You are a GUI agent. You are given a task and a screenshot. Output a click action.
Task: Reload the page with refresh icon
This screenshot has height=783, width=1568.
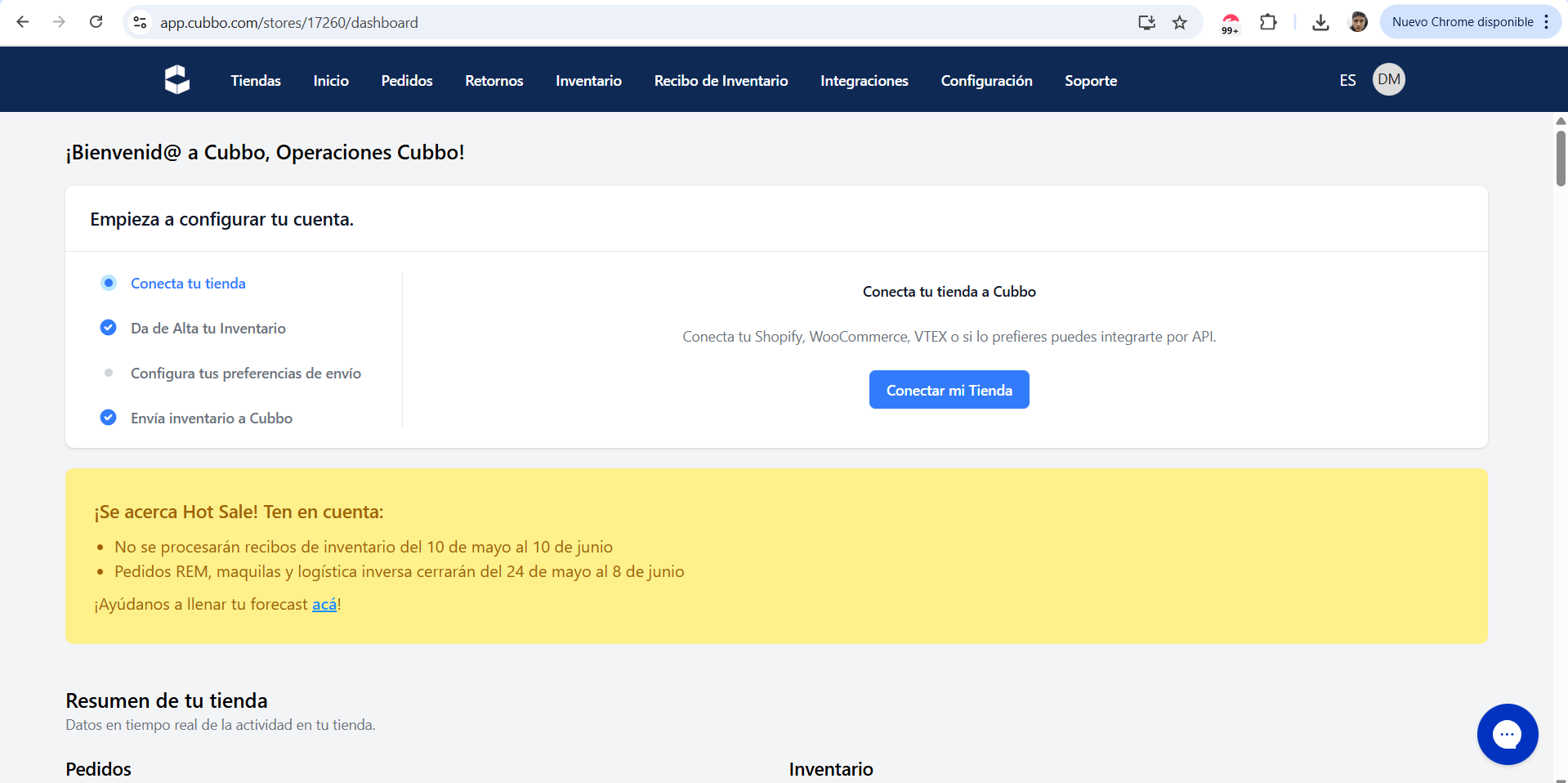point(96,22)
